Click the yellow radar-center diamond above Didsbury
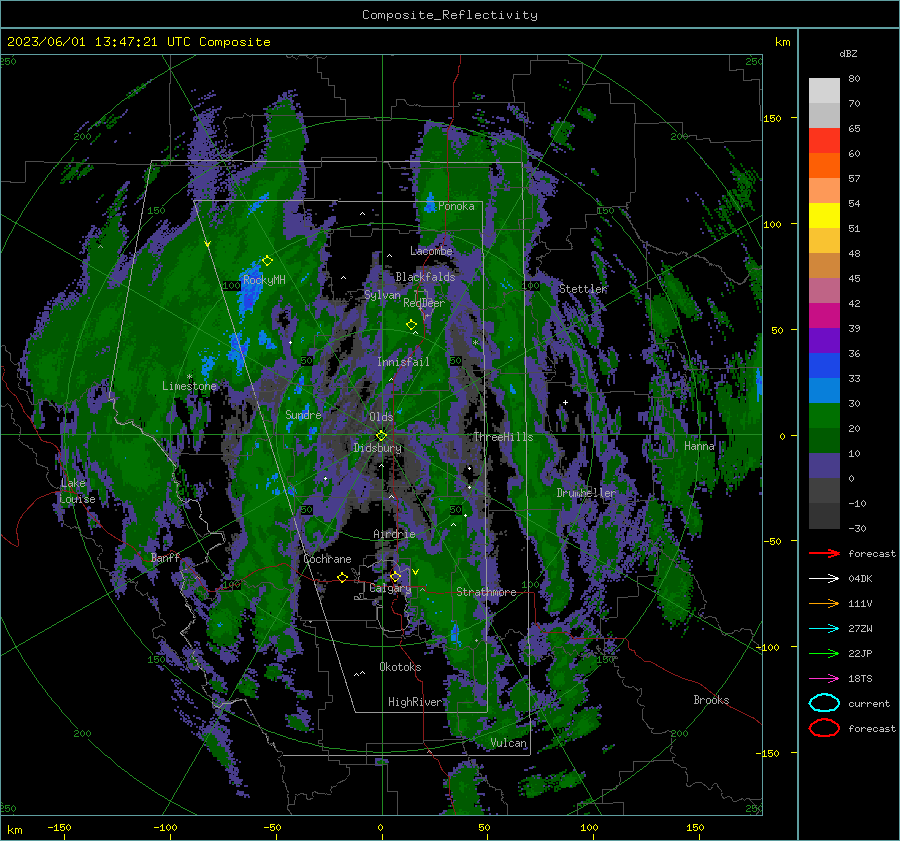The height and width of the screenshot is (841, 900). (381, 436)
